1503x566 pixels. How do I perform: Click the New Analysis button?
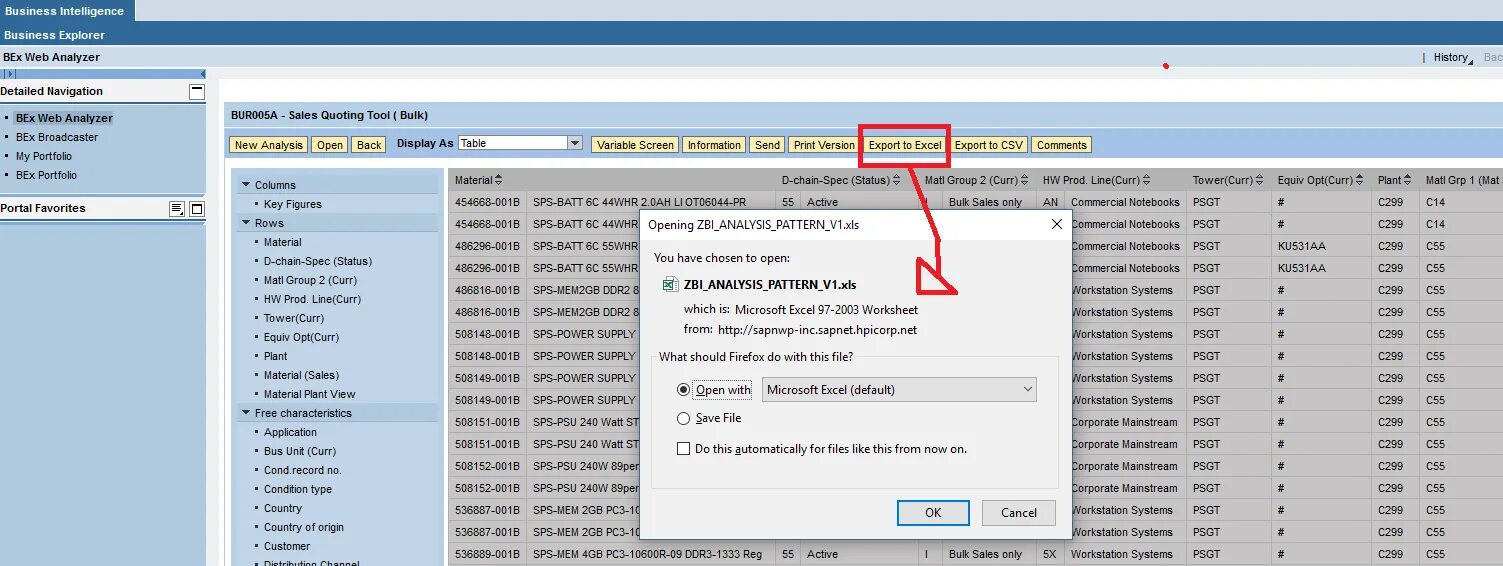(x=268, y=145)
